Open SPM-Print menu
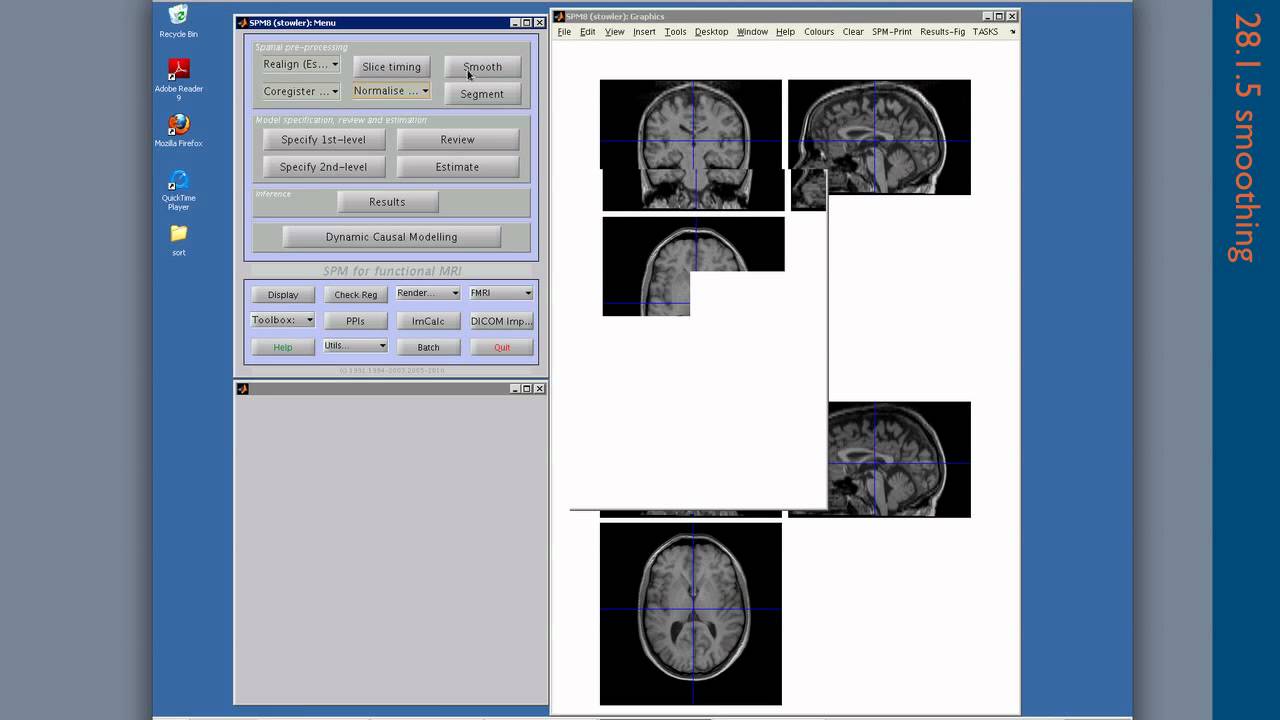 [x=892, y=32]
